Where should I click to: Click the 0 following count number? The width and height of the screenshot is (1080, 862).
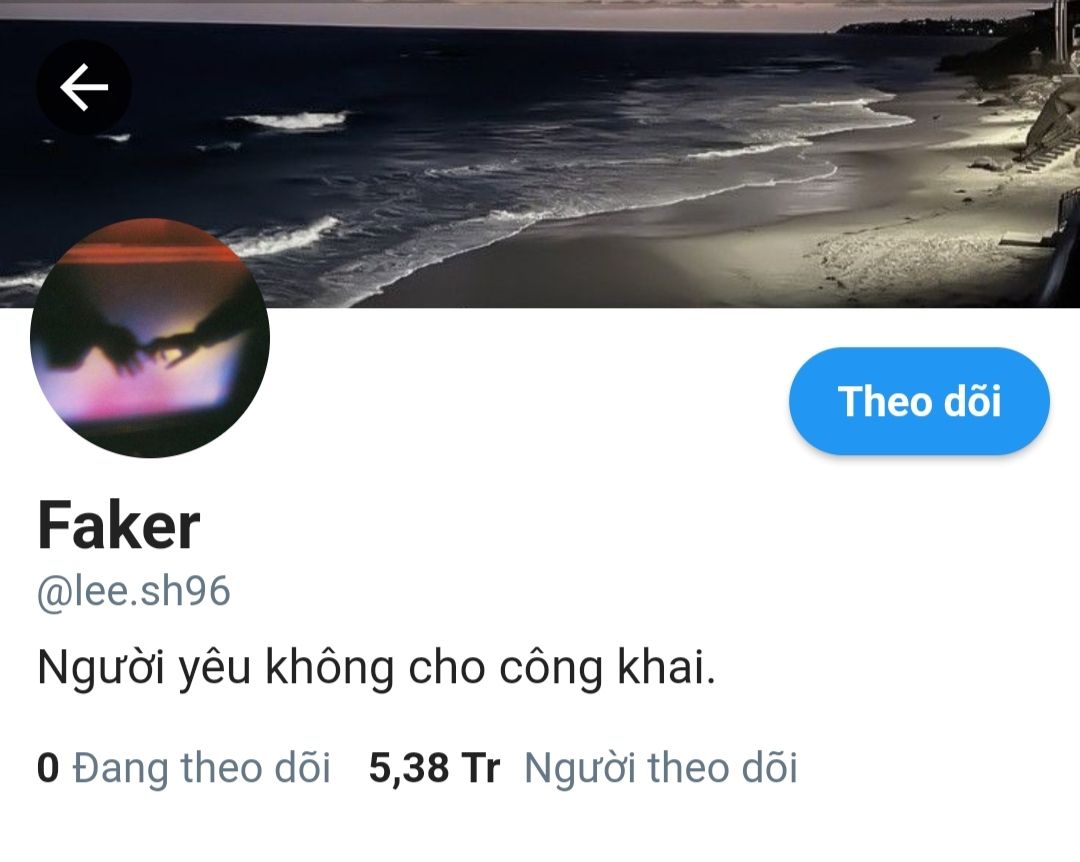pos(48,768)
